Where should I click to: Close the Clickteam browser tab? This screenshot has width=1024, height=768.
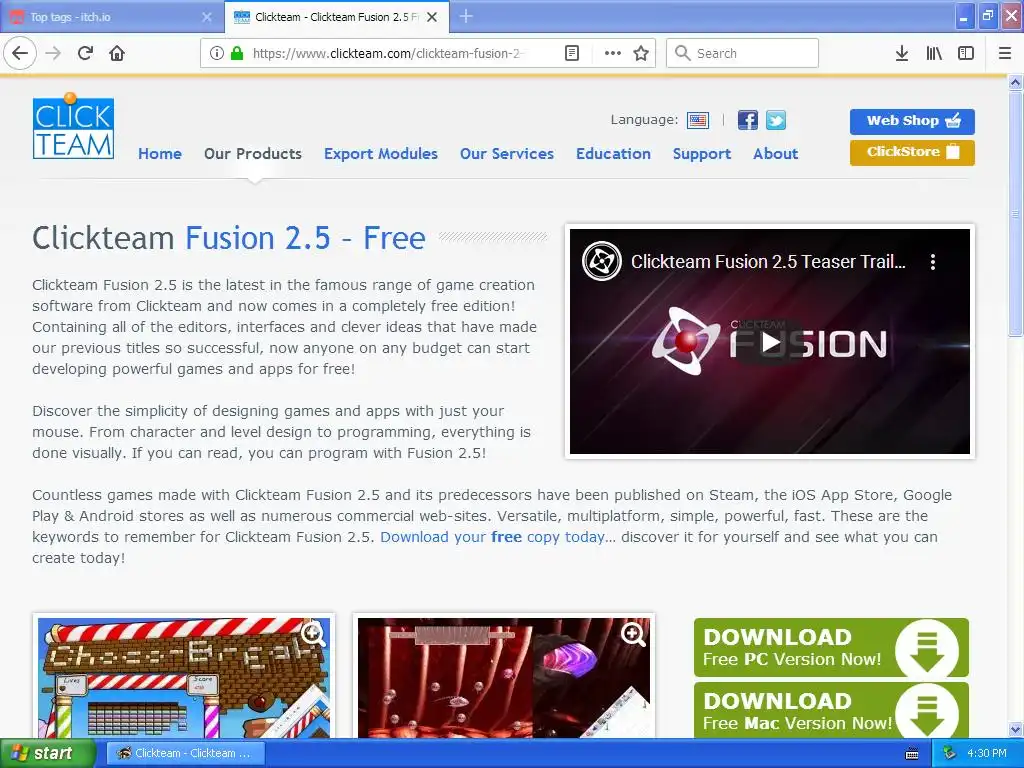point(432,17)
